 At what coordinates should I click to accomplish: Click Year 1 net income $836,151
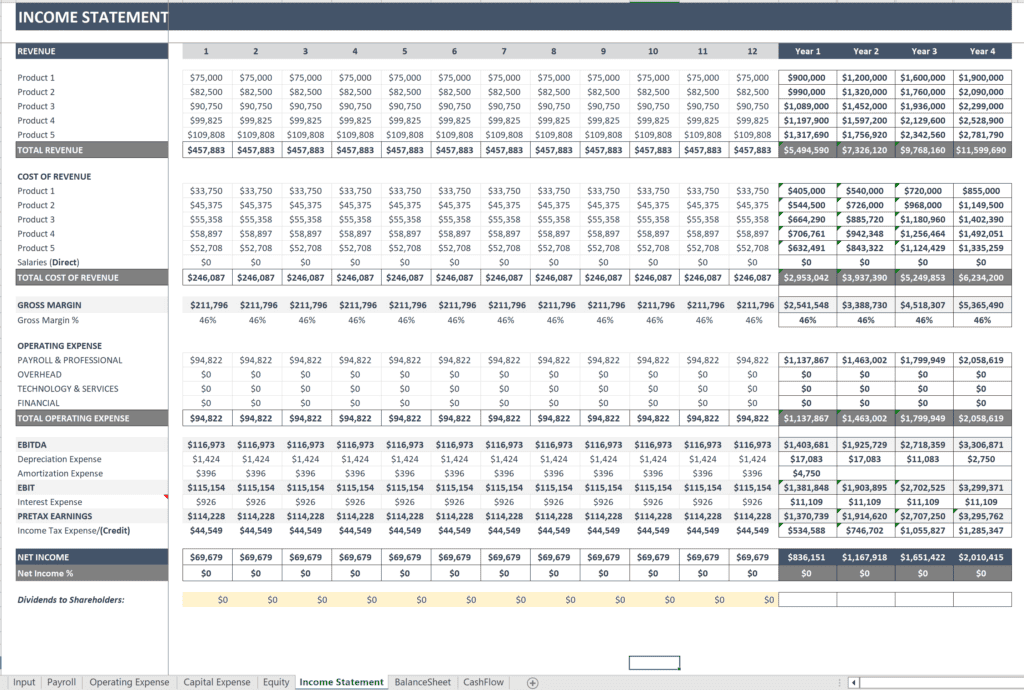tap(807, 557)
